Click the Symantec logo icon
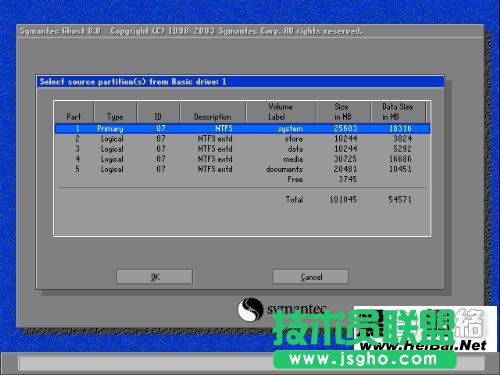 pos(250,309)
